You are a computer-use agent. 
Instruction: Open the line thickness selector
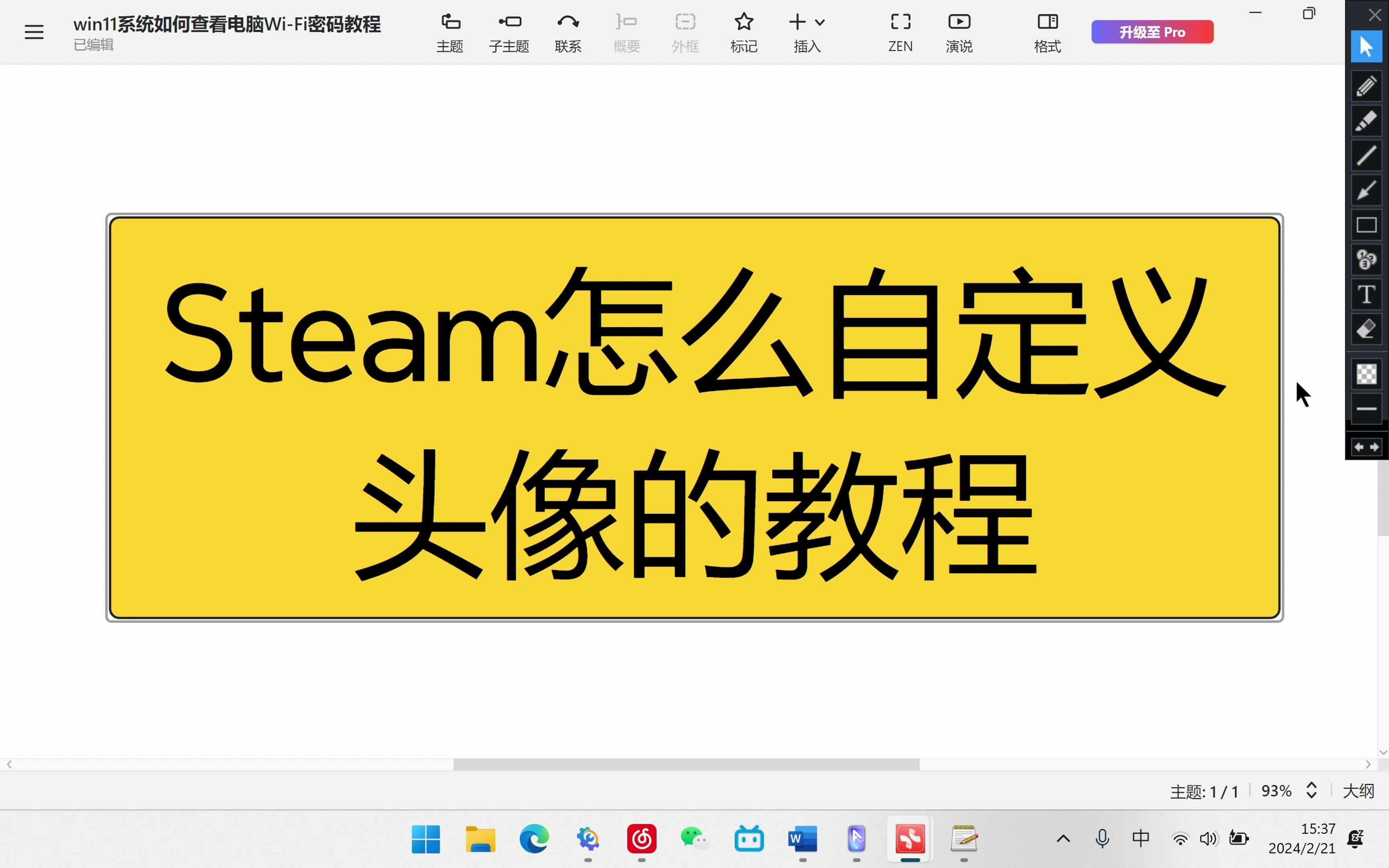coord(1366,409)
